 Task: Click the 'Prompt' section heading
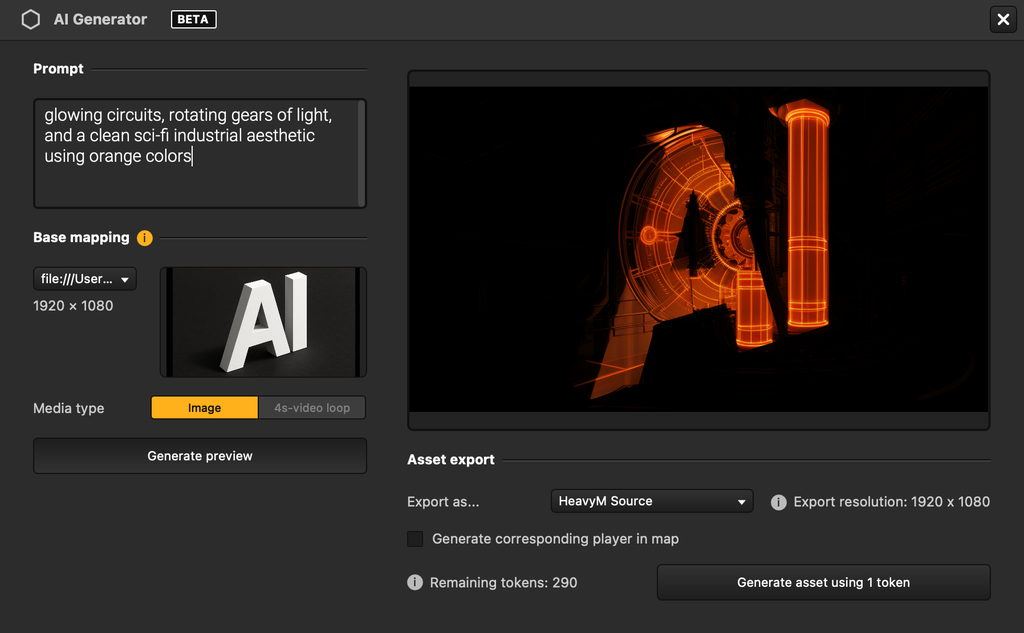click(58, 69)
